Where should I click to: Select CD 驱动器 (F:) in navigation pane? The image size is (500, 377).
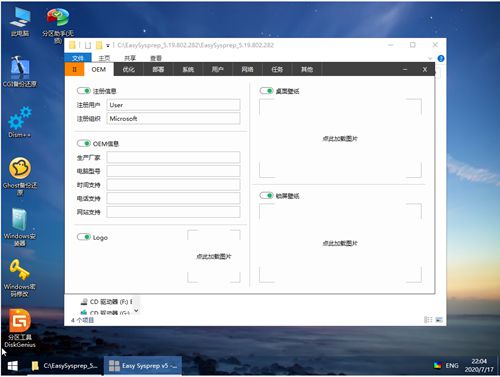[107, 302]
